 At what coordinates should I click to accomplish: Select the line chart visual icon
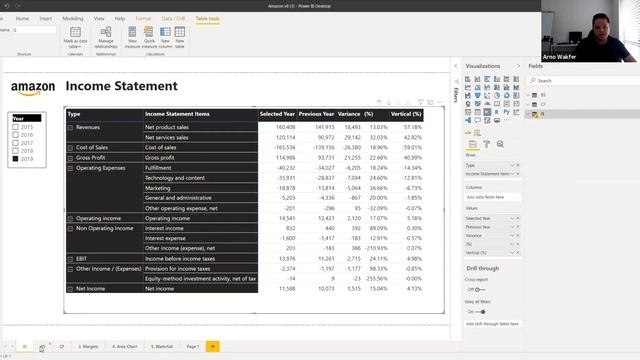[468, 87]
